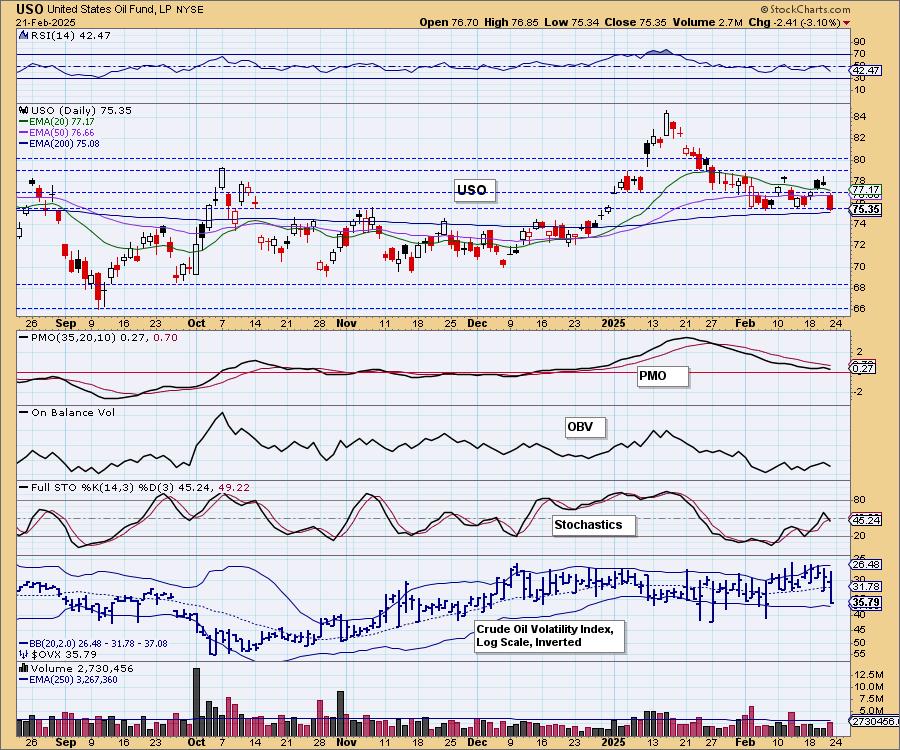Screen dimensions: 900x750
Task: Click the 77.17 EMA flag on right axis
Action: tap(866, 189)
